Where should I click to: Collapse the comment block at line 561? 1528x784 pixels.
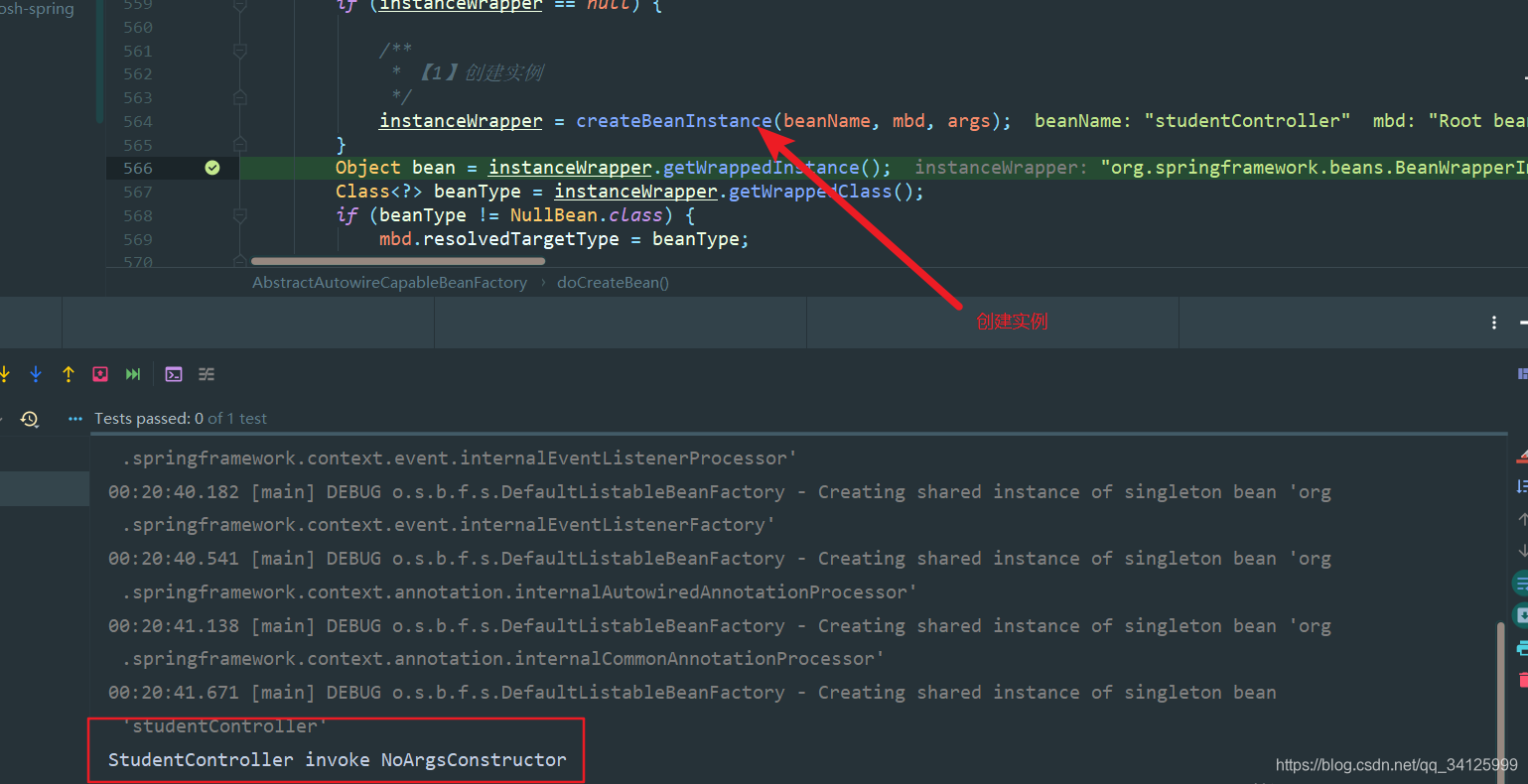pos(239,50)
